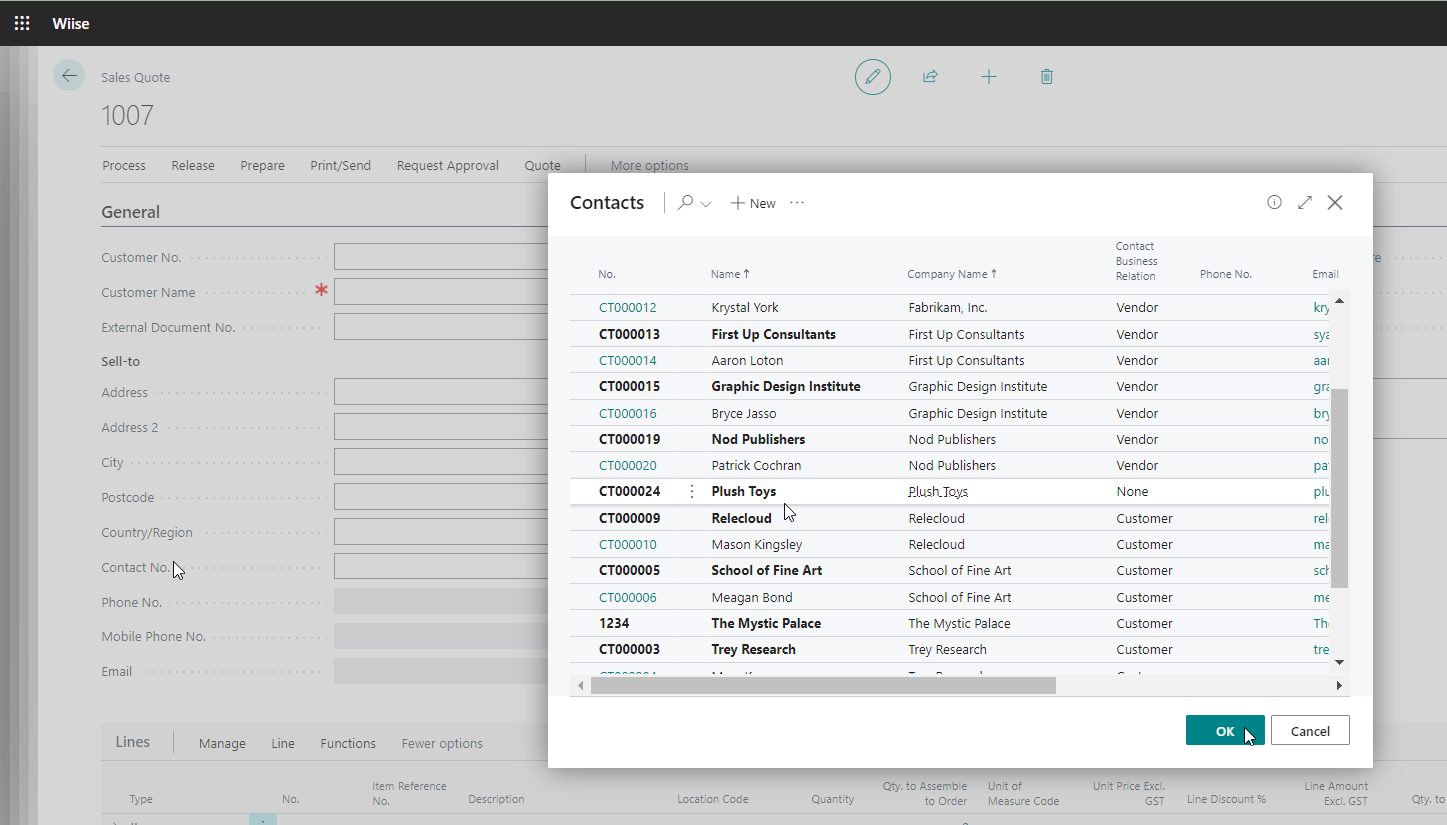Click the contacts horizontal scrollbar thumb
Screen dimensions: 1447x825
[823, 685]
